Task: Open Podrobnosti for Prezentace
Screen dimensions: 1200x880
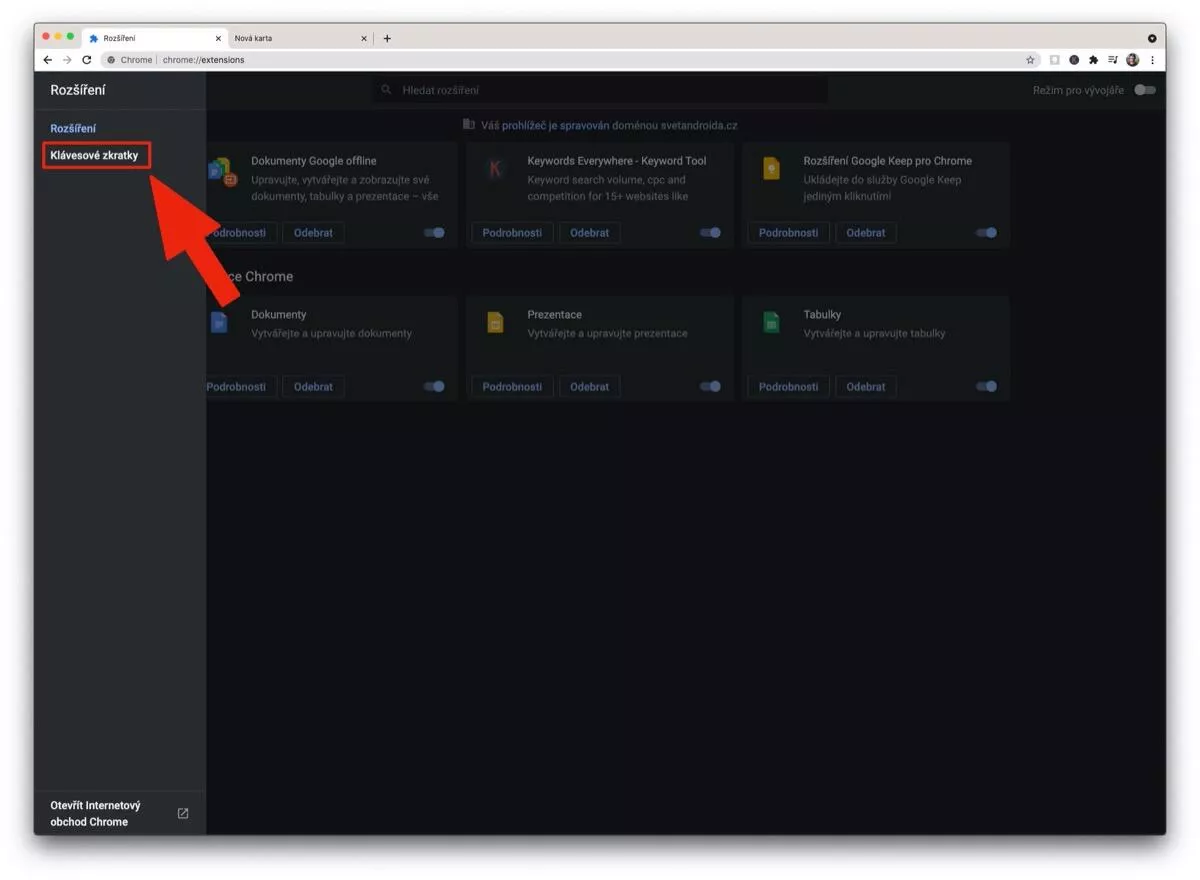Action: [x=512, y=386]
